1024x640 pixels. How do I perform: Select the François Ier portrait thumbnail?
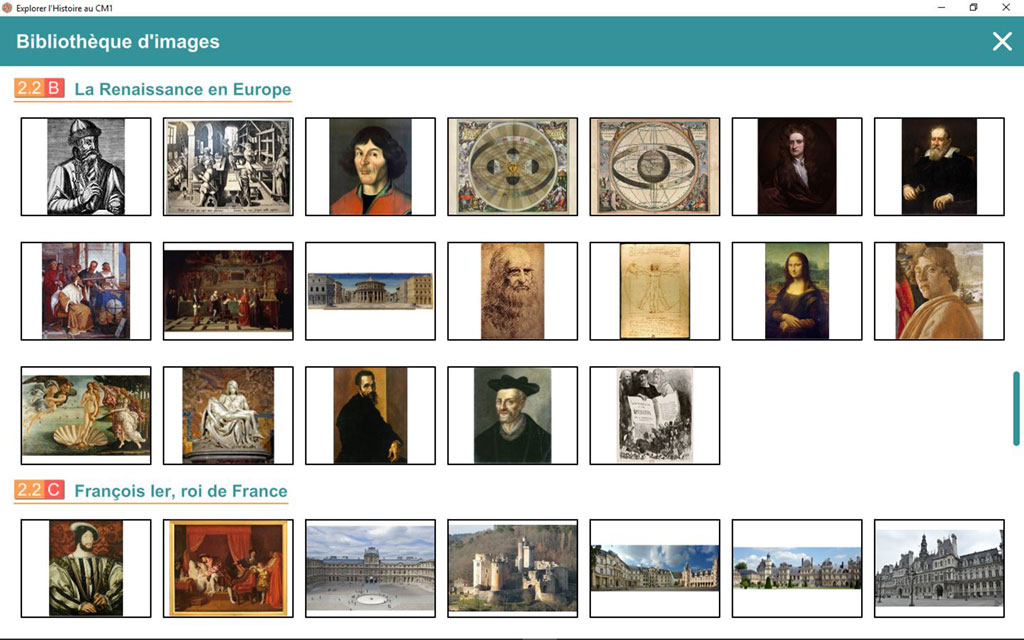[86, 568]
